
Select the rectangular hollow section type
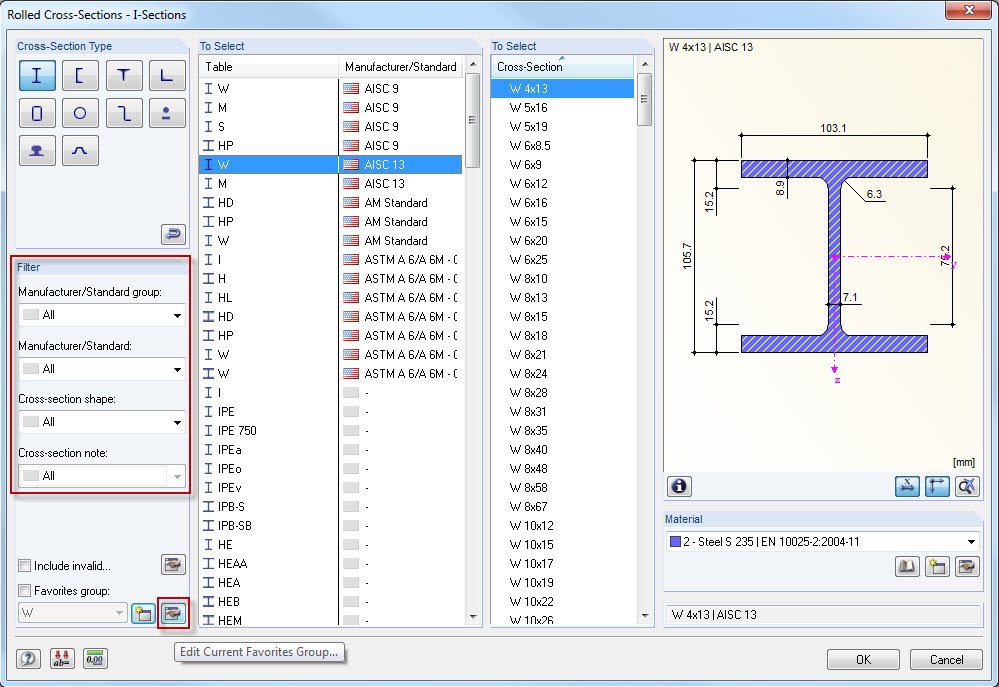coord(37,113)
